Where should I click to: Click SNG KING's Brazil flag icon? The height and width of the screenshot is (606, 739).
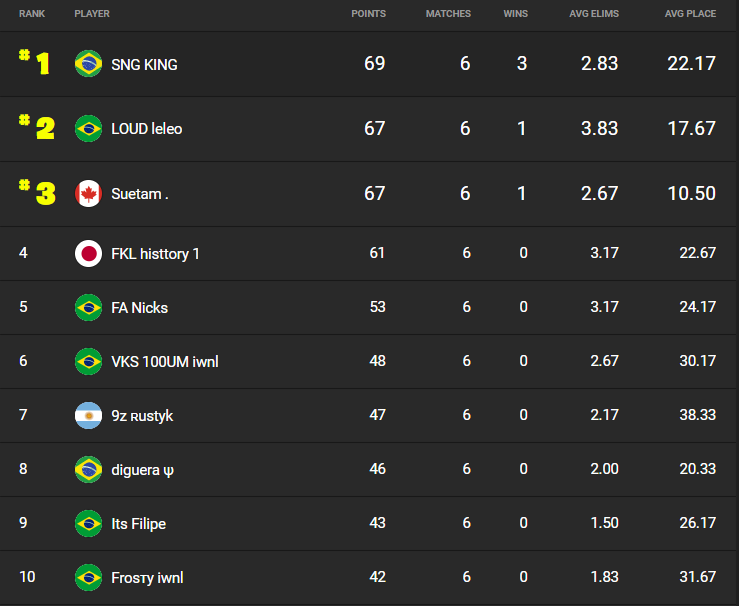pyautogui.click(x=89, y=64)
